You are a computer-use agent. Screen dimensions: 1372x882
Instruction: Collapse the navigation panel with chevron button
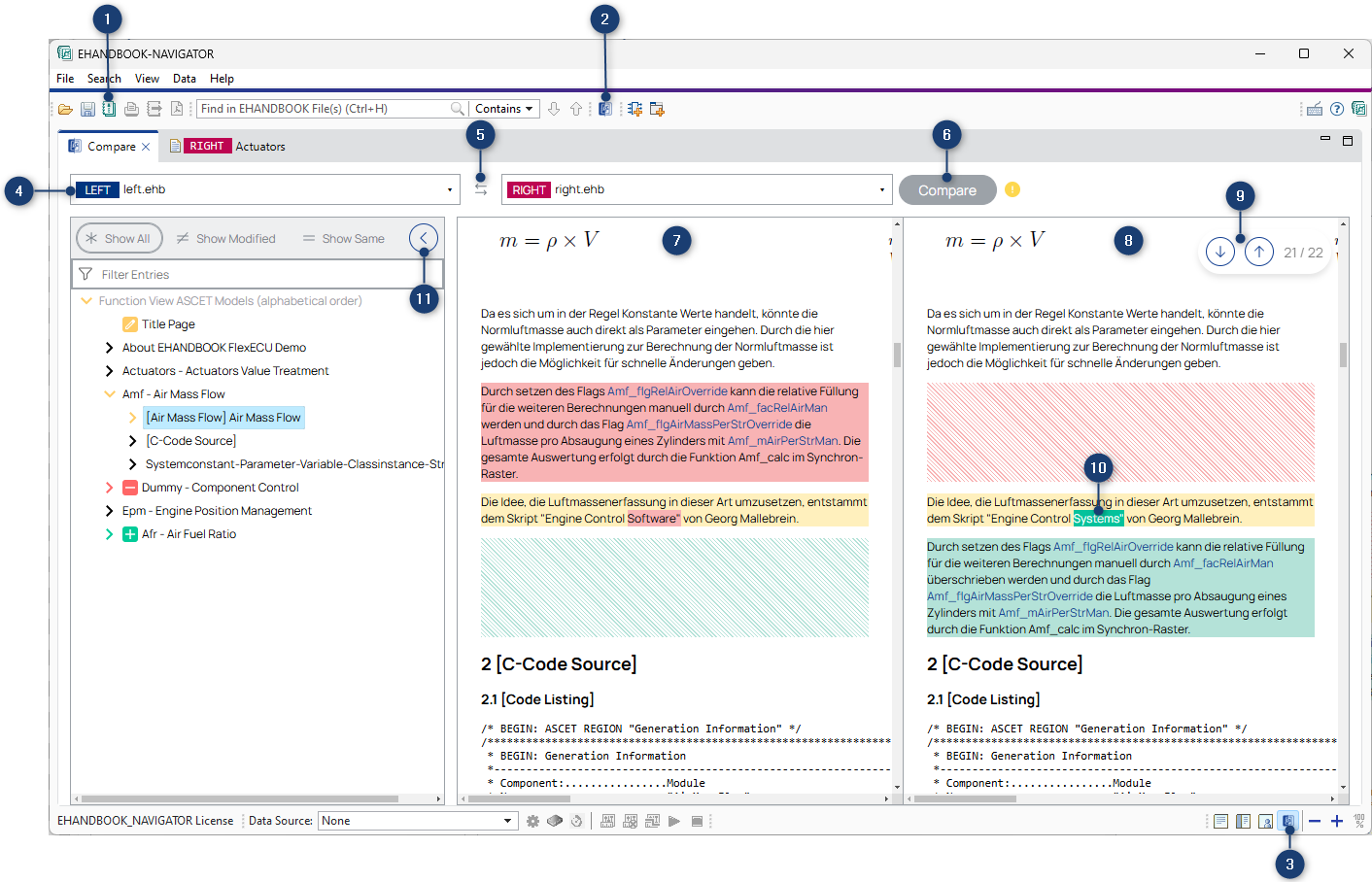(x=424, y=238)
